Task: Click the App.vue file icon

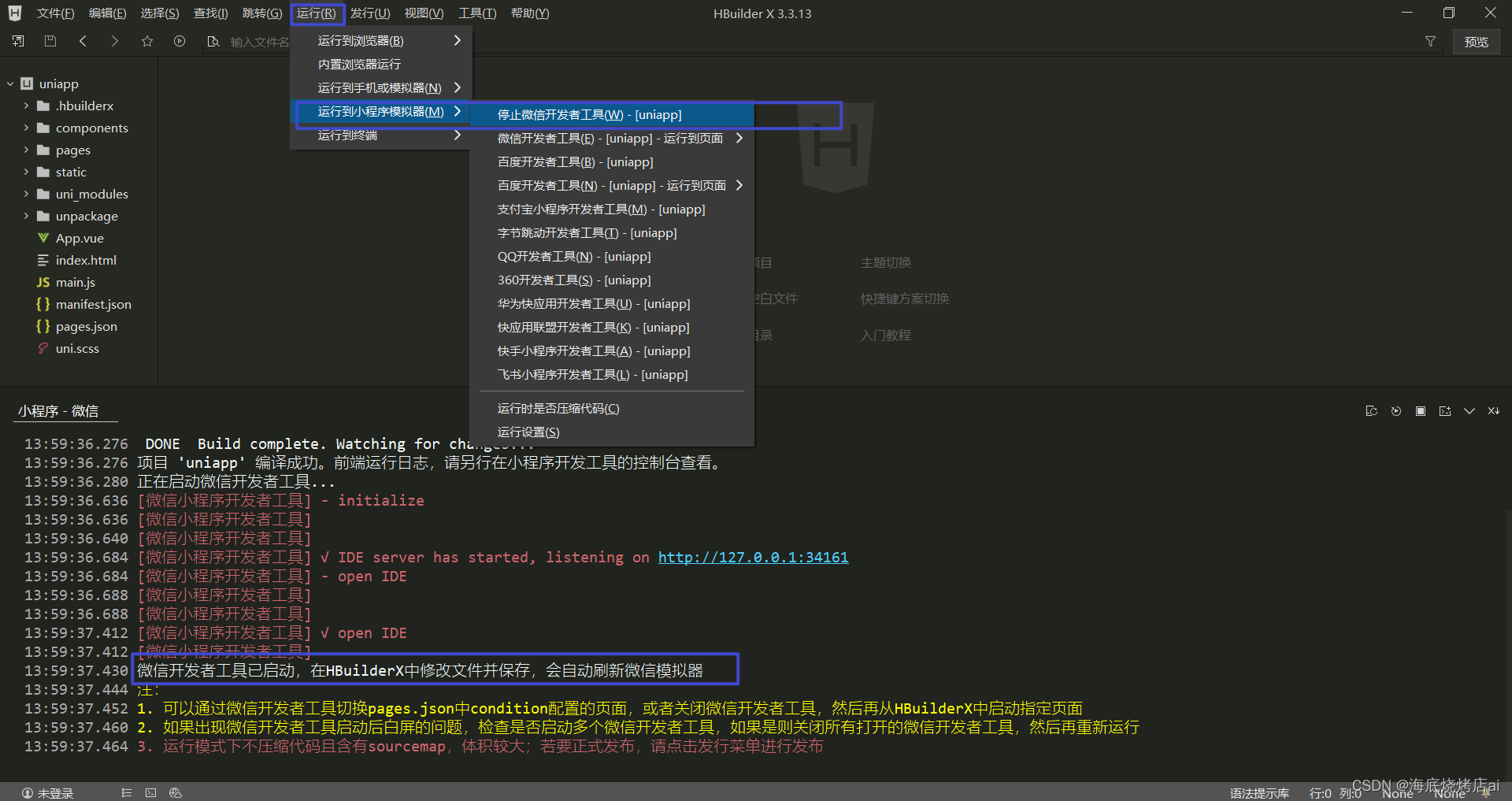Action: [43, 238]
